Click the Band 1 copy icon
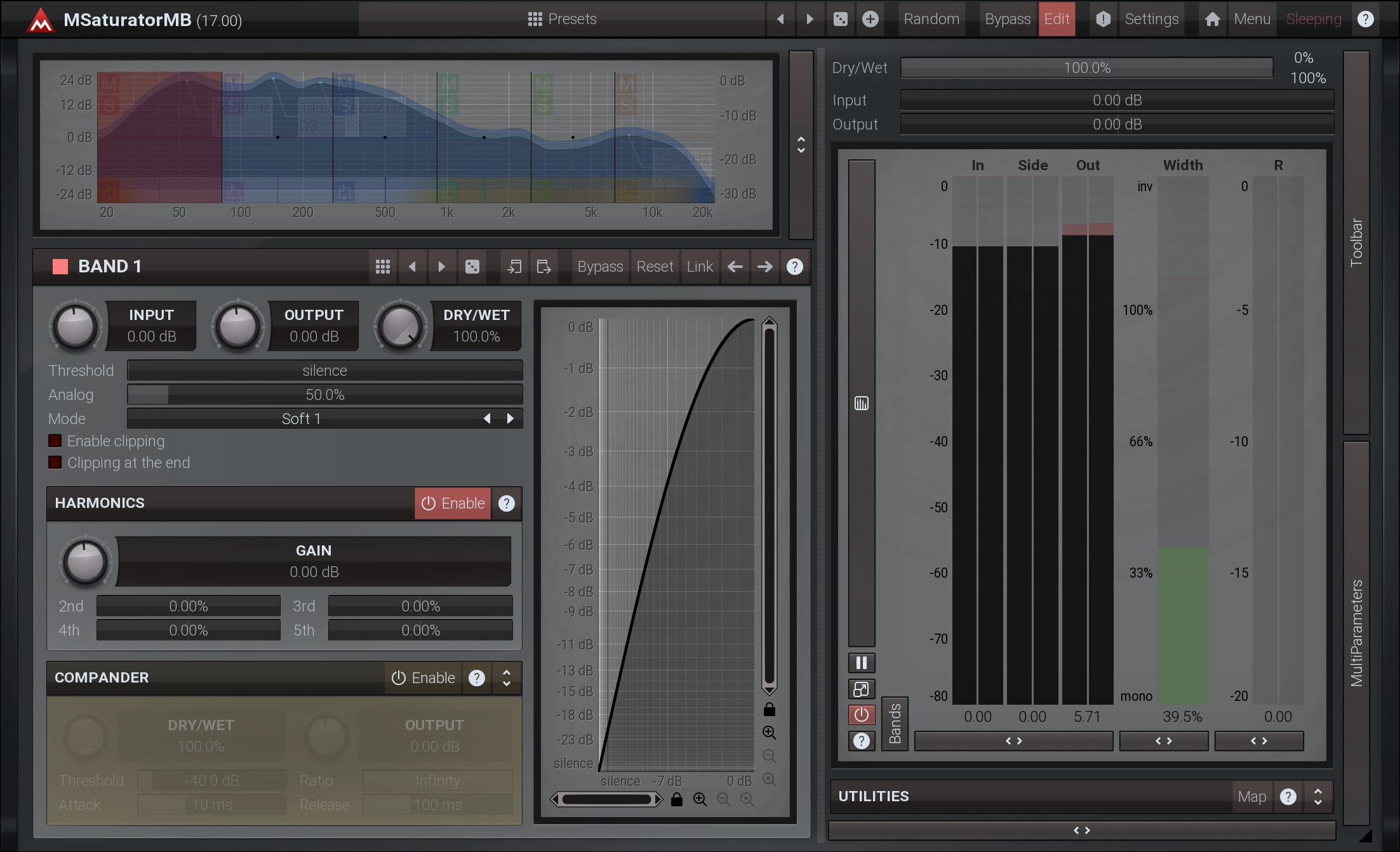 tap(514, 267)
